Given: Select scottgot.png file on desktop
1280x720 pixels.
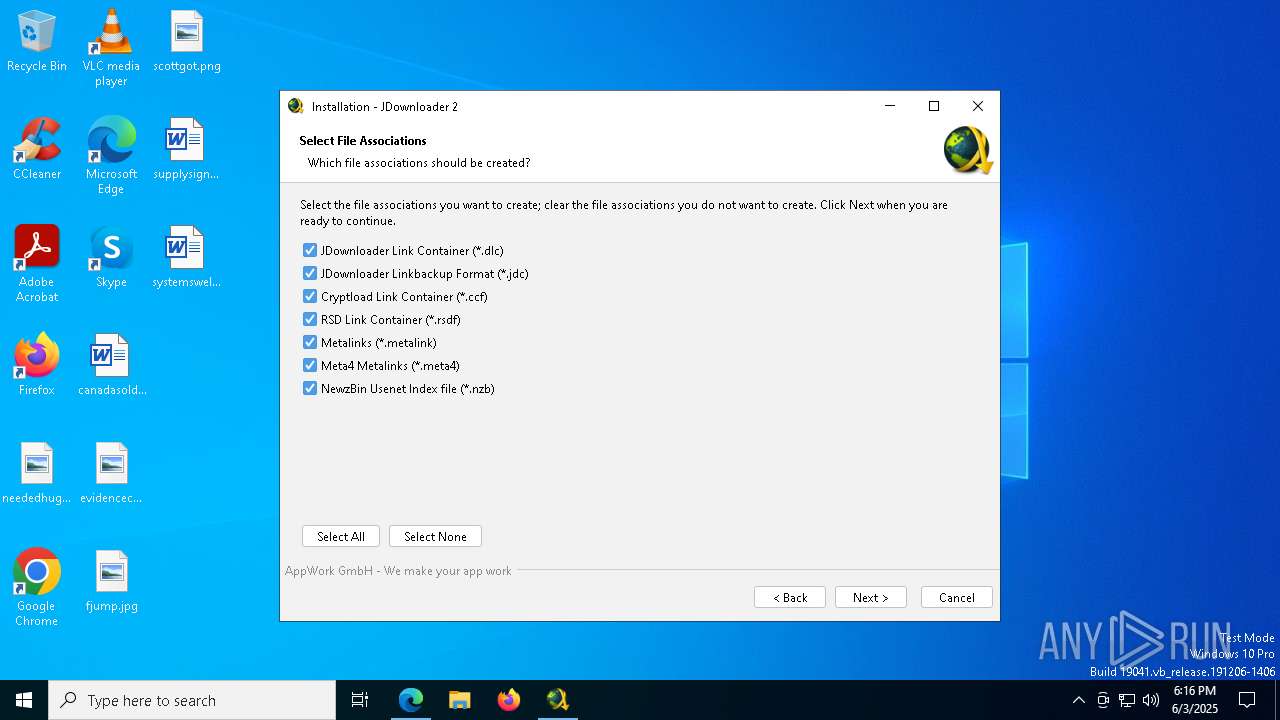Looking at the screenshot, I should click(187, 42).
